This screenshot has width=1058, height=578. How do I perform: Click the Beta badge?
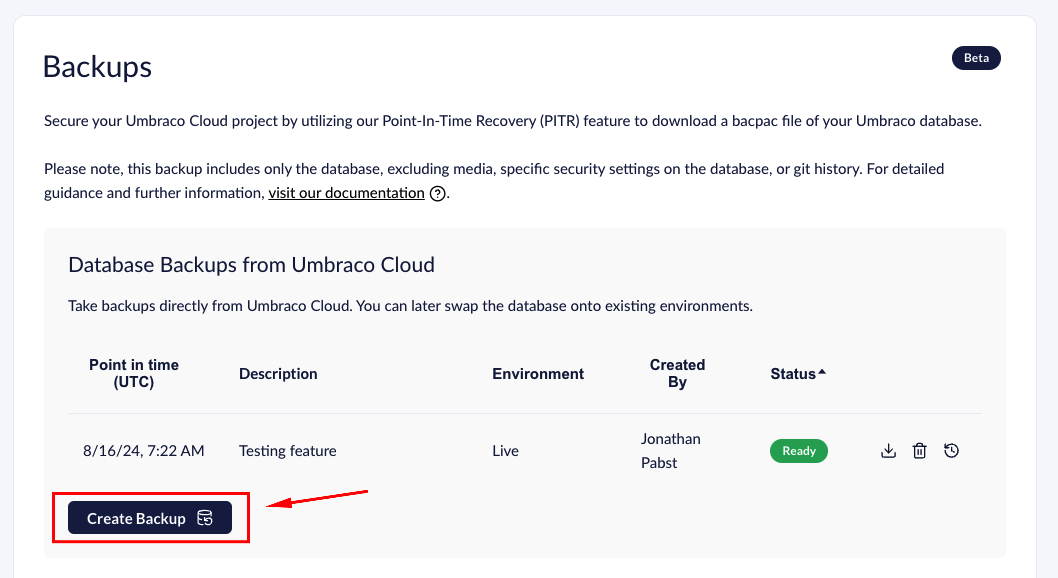point(975,57)
